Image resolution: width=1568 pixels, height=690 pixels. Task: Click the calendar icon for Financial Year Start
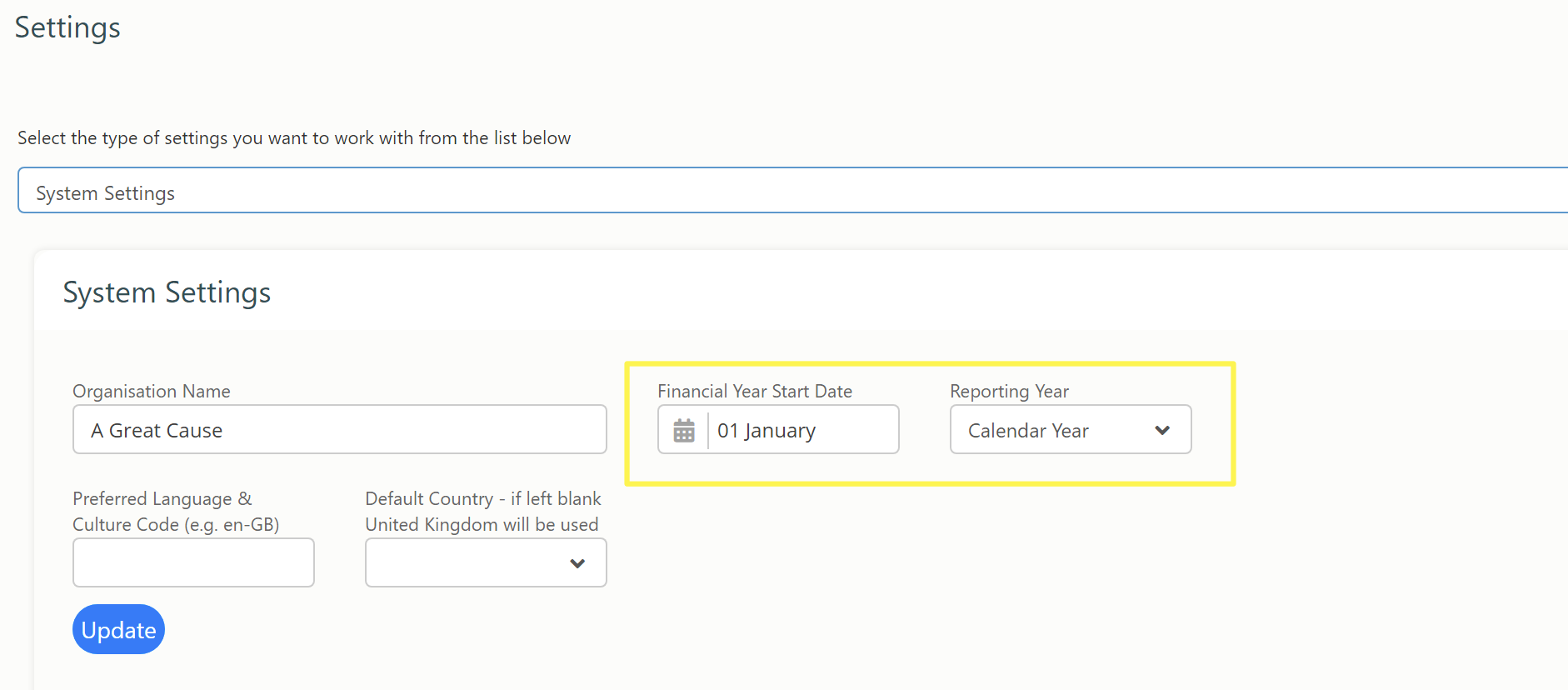684,430
